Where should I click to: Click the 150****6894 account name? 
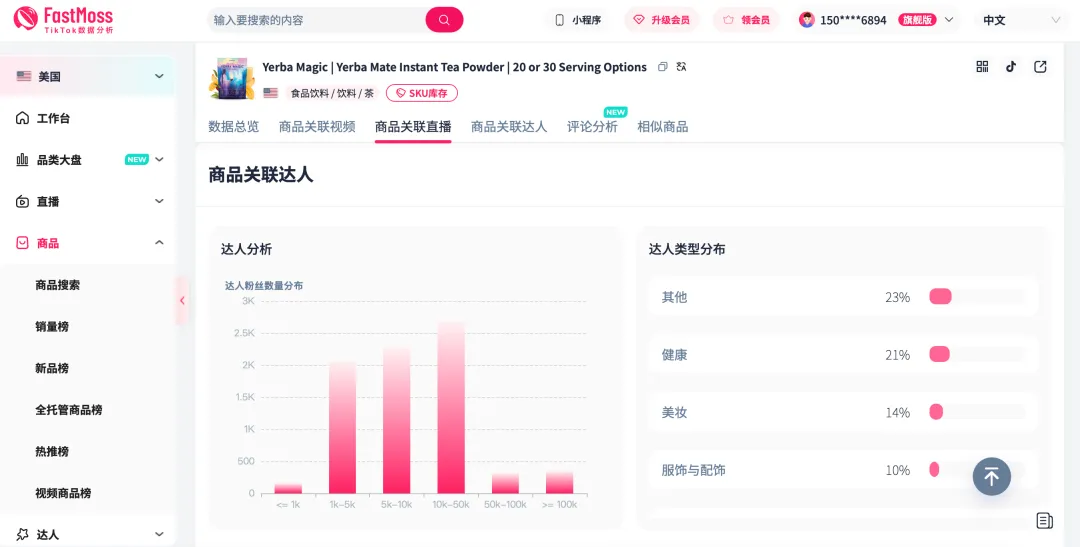[x=853, y=20]
